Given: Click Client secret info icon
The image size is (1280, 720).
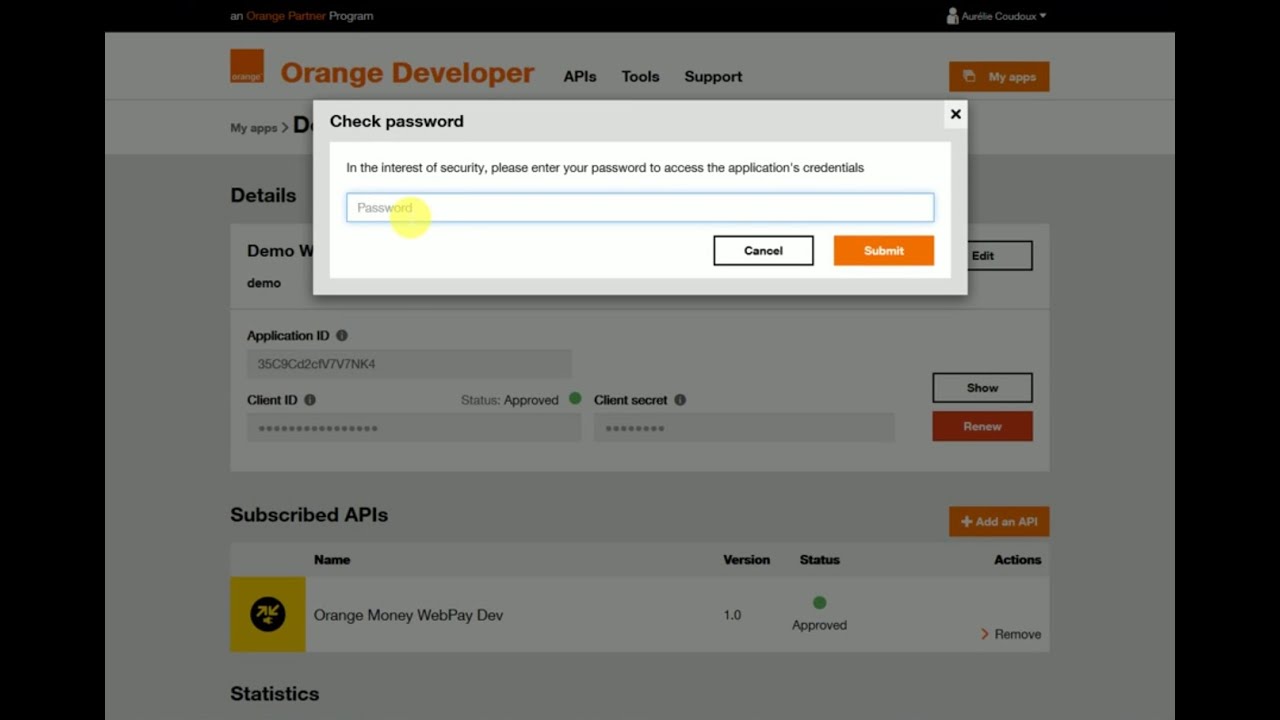Looking at the screenshot, I should 680,400.
